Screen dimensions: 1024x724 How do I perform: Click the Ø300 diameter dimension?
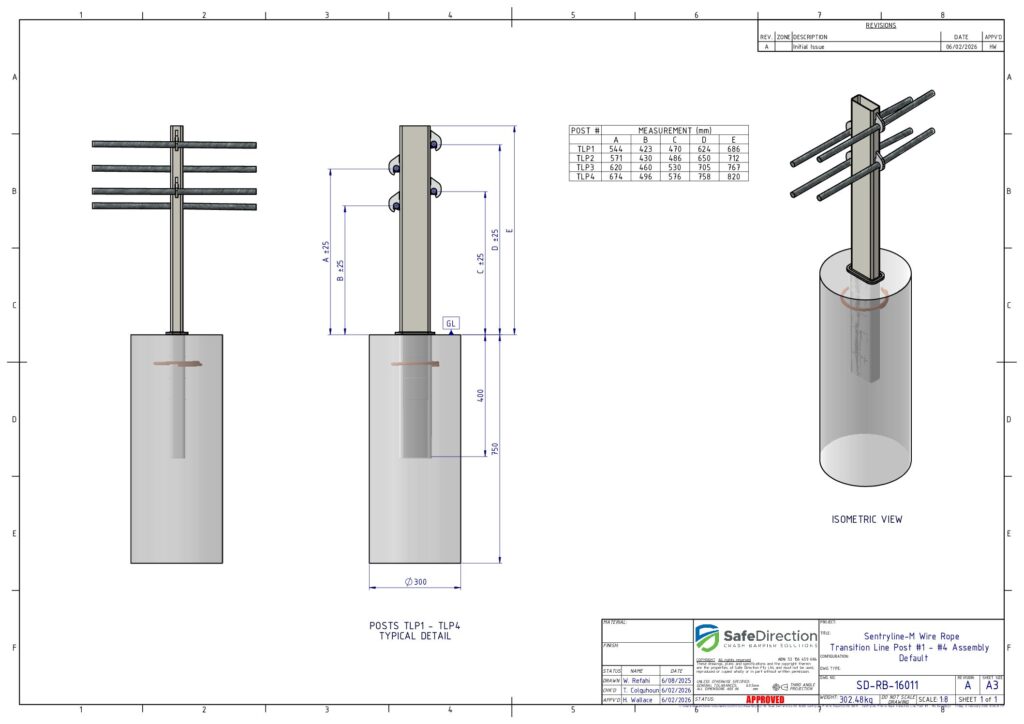415,582
